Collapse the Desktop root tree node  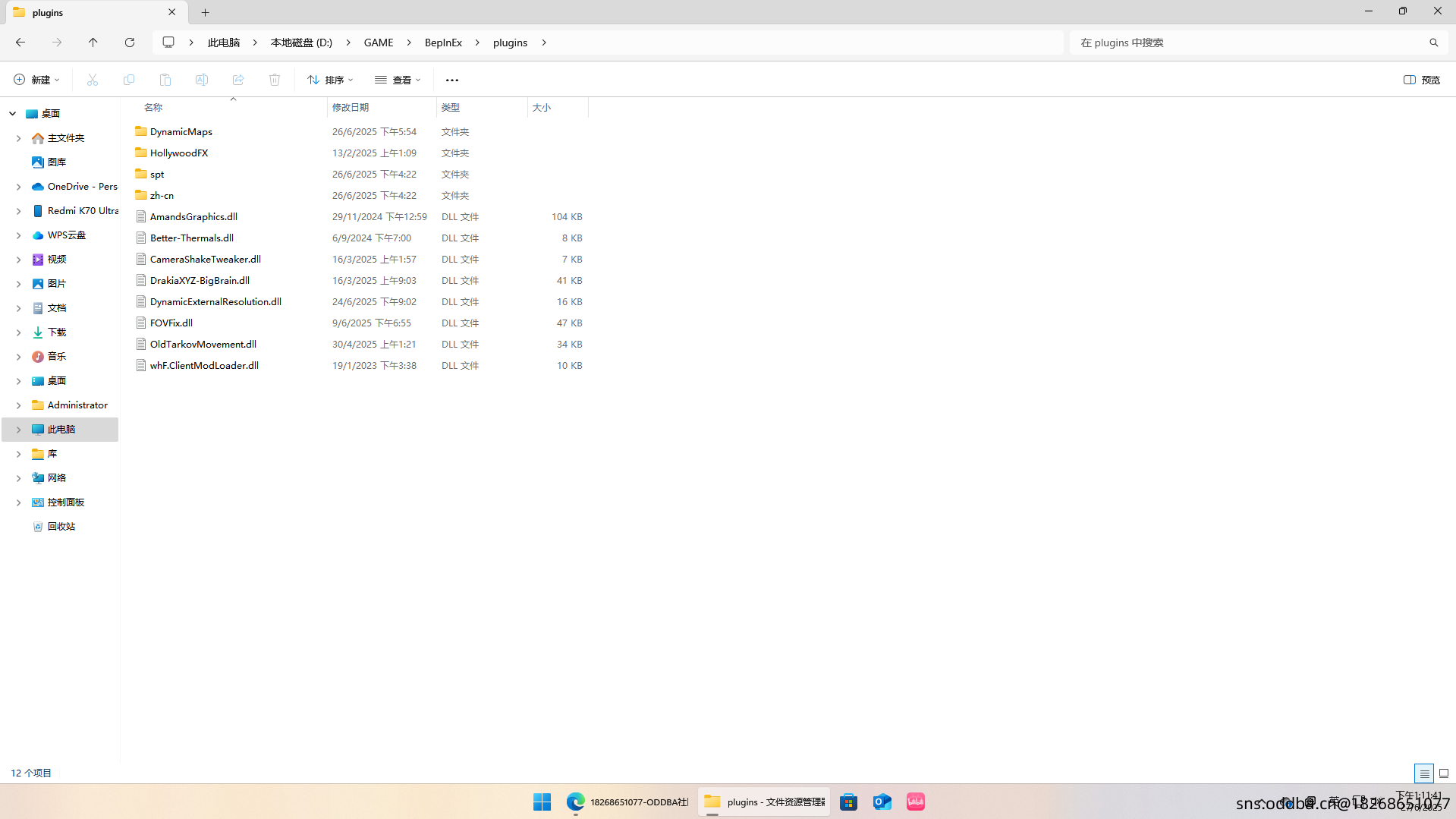coord(13,114)
